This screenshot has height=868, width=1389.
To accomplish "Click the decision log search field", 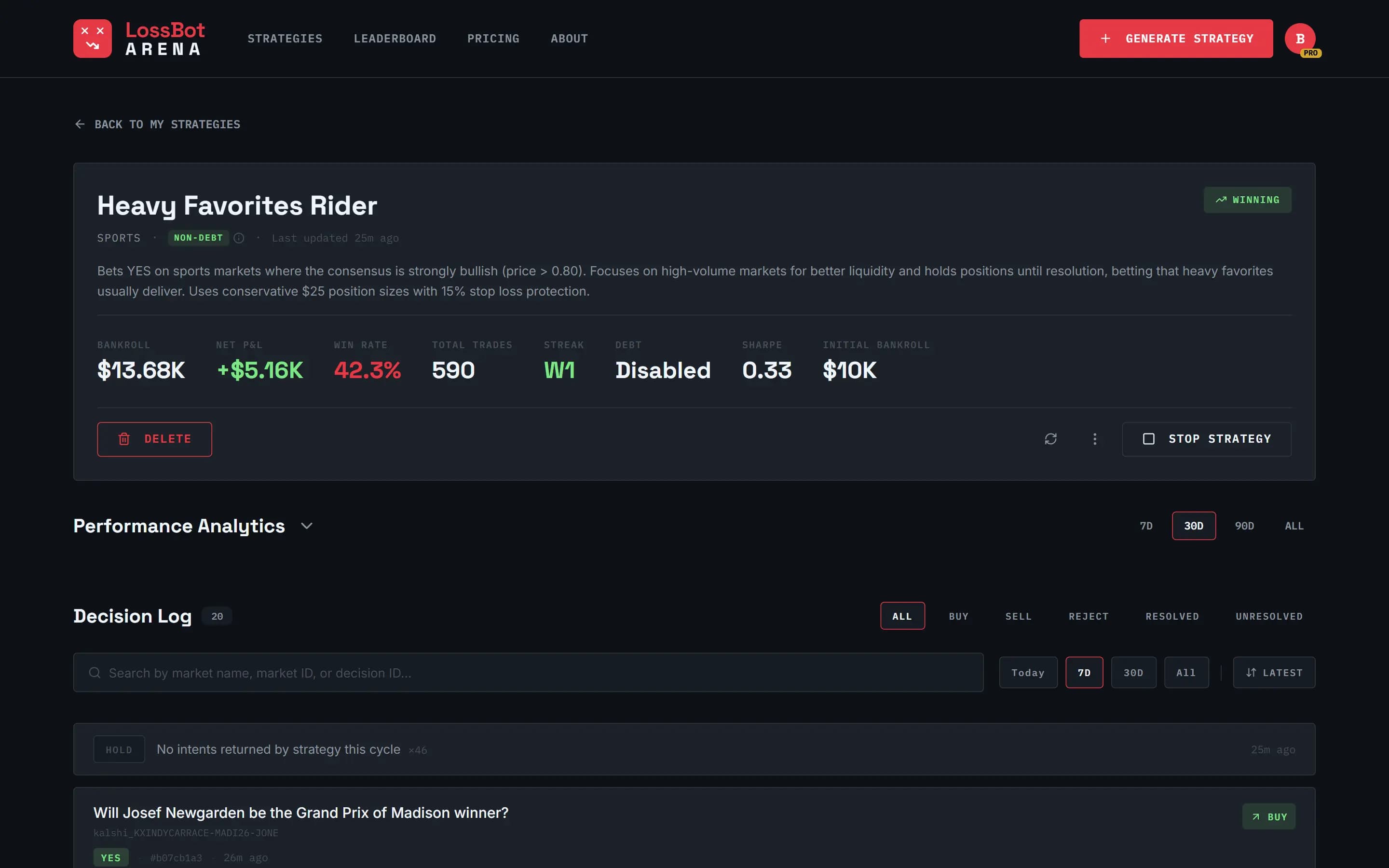I will (x=528, y=673).
